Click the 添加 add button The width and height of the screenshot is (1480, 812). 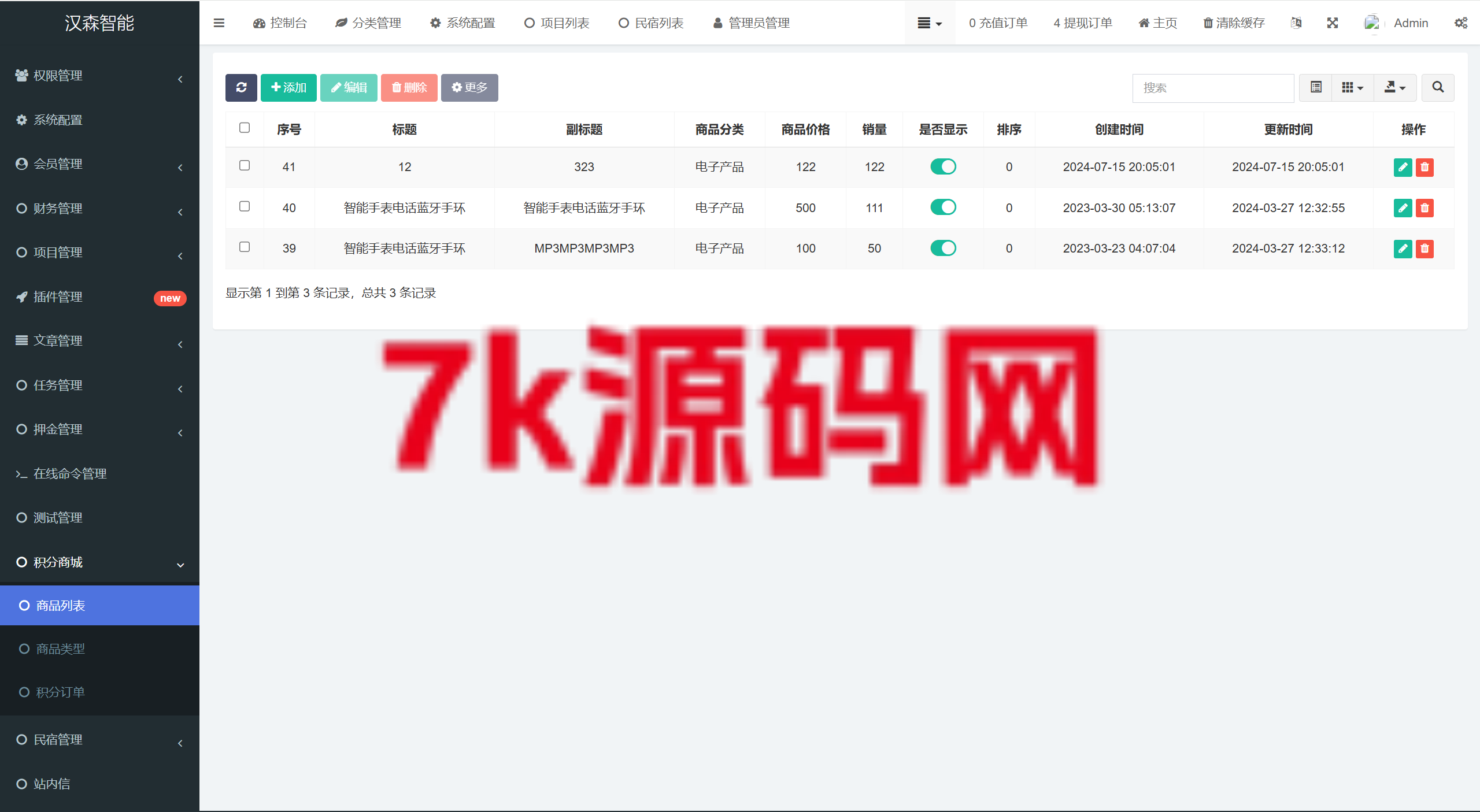(288, 87)
